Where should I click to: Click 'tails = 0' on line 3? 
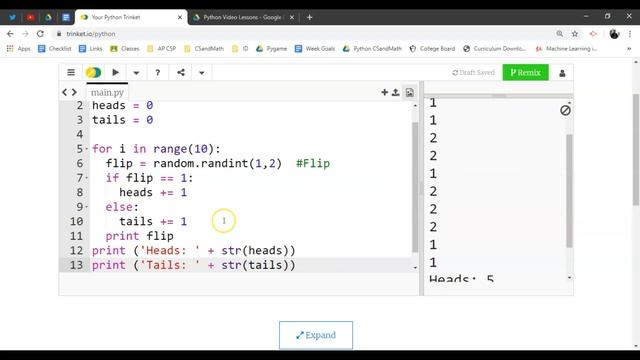click(122, 120)
